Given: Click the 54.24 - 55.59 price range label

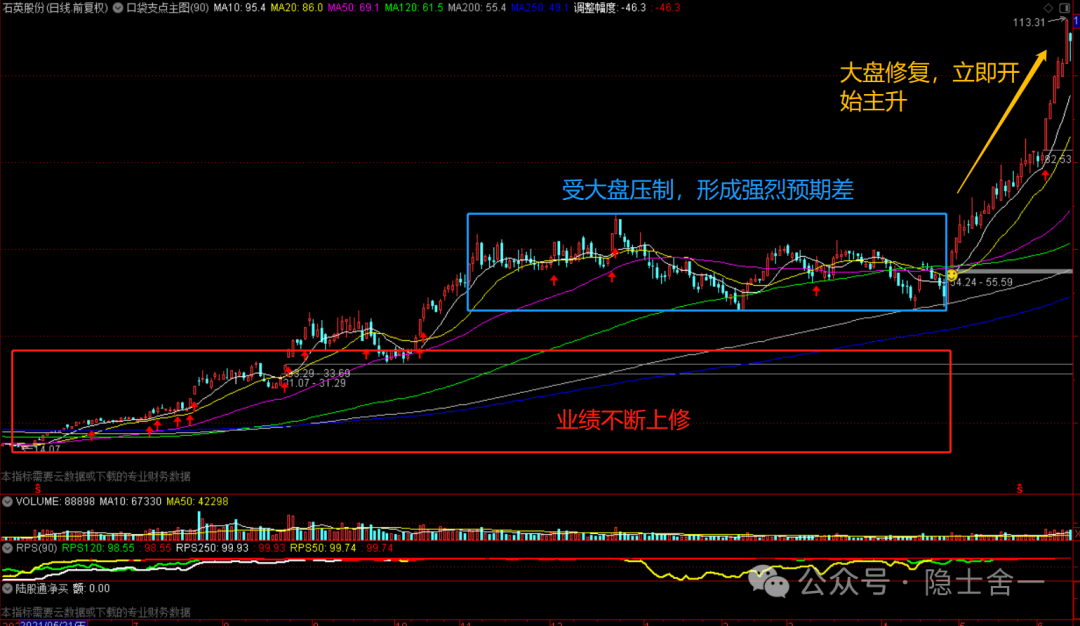Looking at the screenshot, I should (x=982, y=282).
